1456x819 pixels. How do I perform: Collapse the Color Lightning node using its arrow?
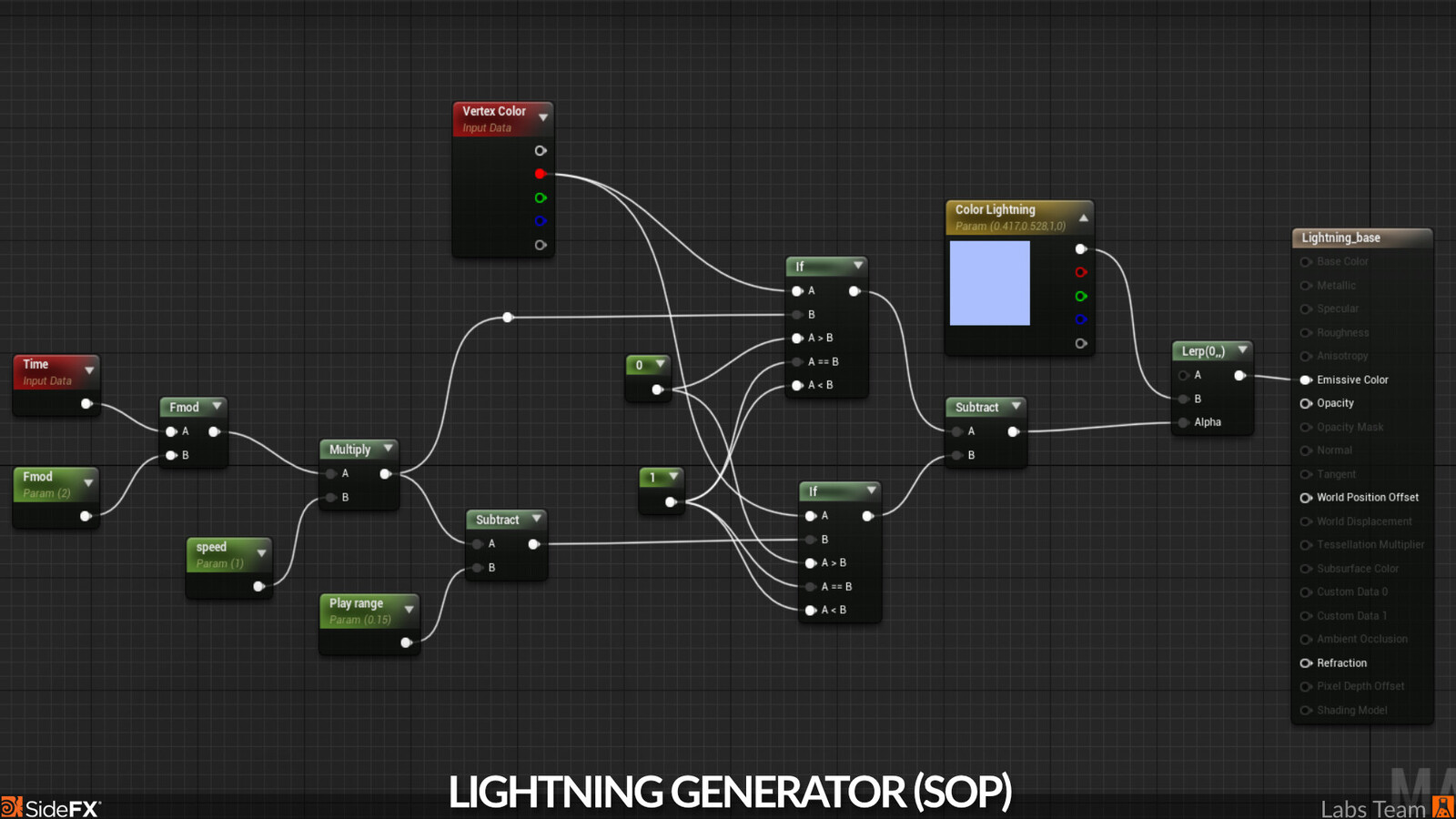pyautogui.click(x=1082, y=217)
